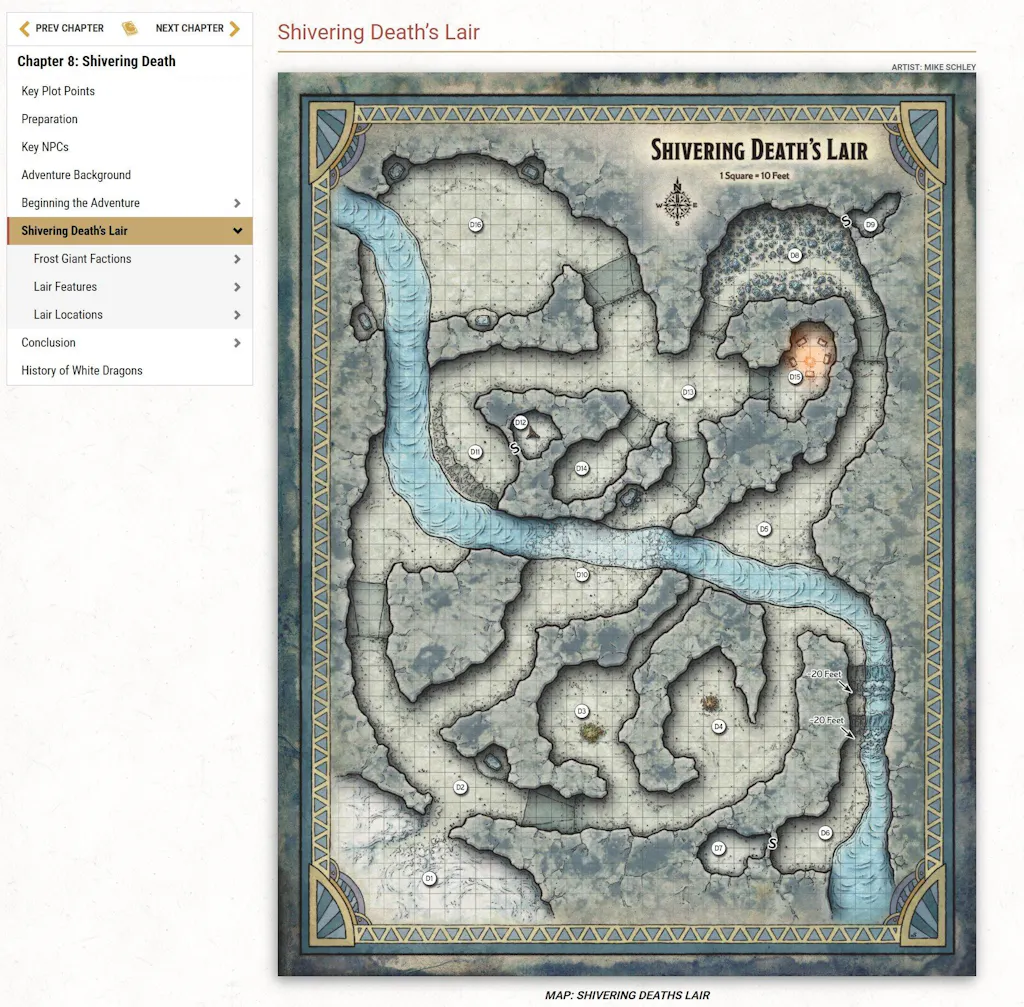Viewport: 1024px width, 1007px height.
Task: Click the D5 location marker
Action: 764,529
